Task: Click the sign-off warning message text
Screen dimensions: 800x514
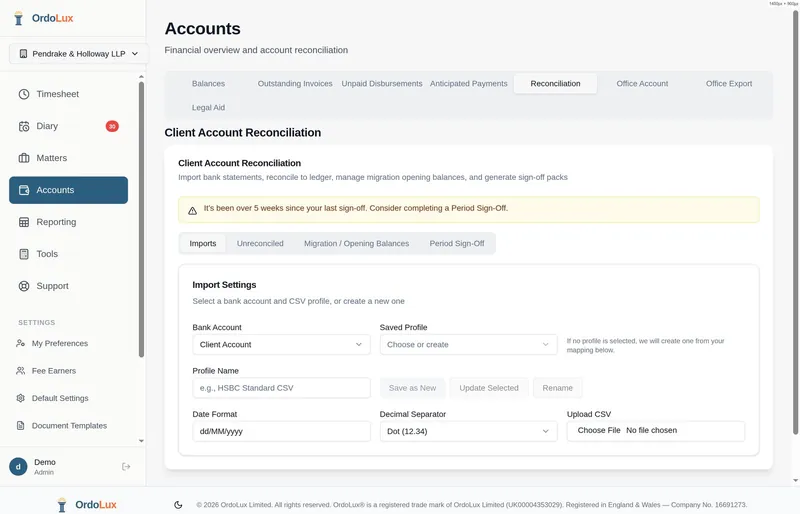Action: tap(356, 208)
